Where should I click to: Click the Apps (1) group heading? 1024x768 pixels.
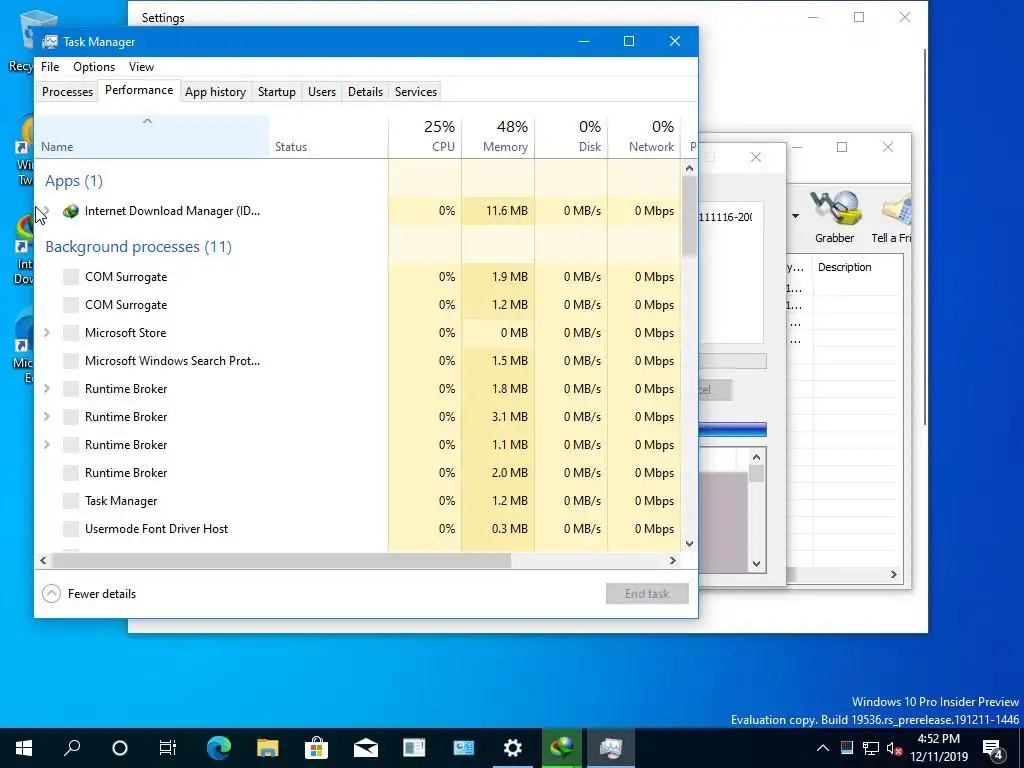coord(74,181)
